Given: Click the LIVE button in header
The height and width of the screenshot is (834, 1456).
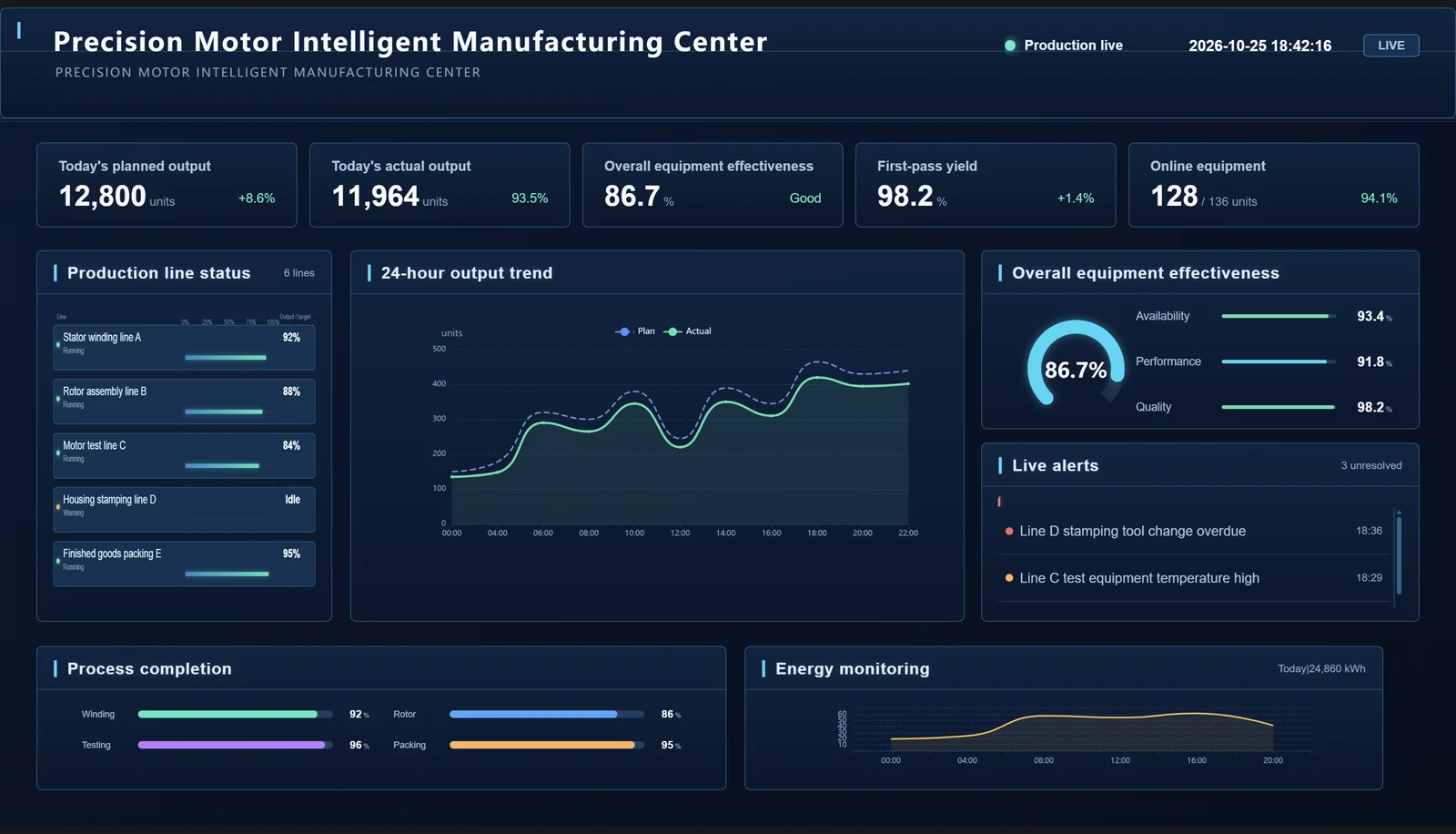Looking at the screenshot, I should click(1390, 46).
